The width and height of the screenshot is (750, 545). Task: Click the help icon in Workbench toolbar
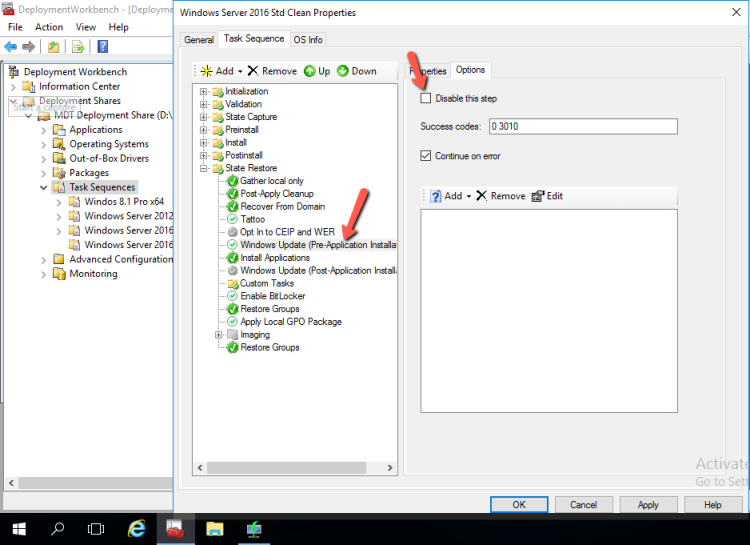(103, 46)
